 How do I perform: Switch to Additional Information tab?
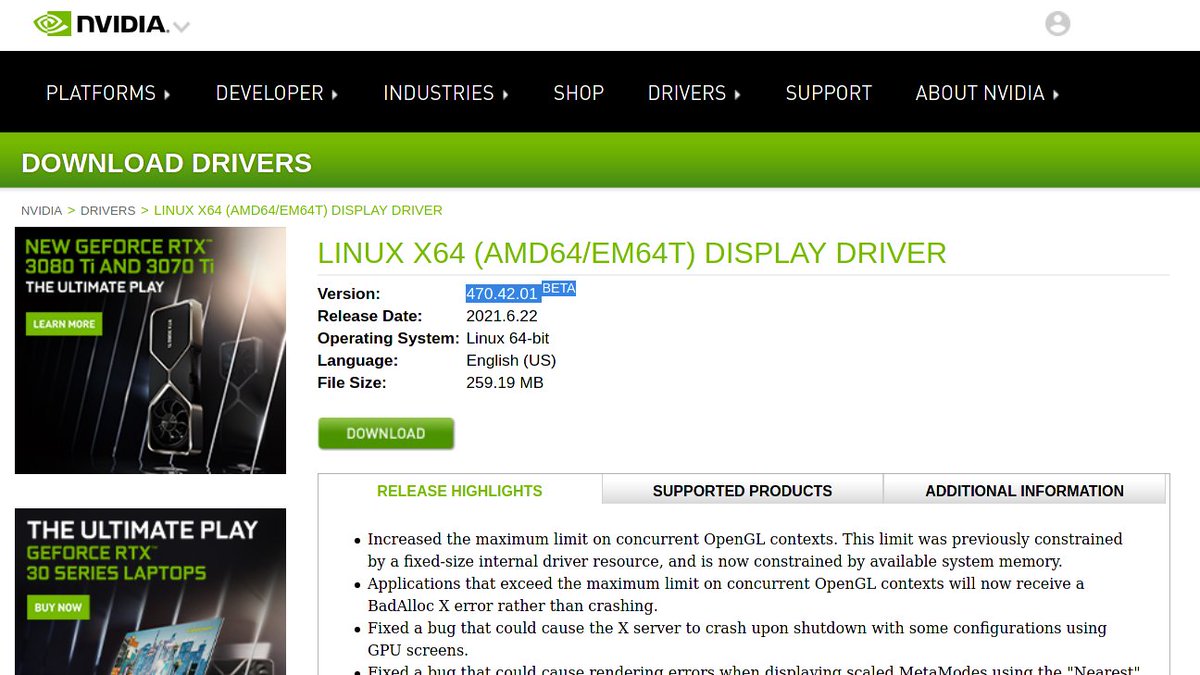coord(1025,491)
